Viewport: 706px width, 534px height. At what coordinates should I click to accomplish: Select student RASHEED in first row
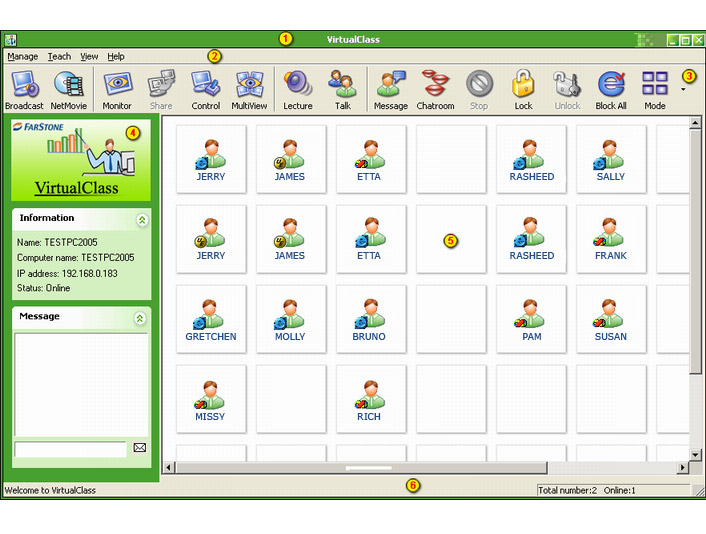531,159
